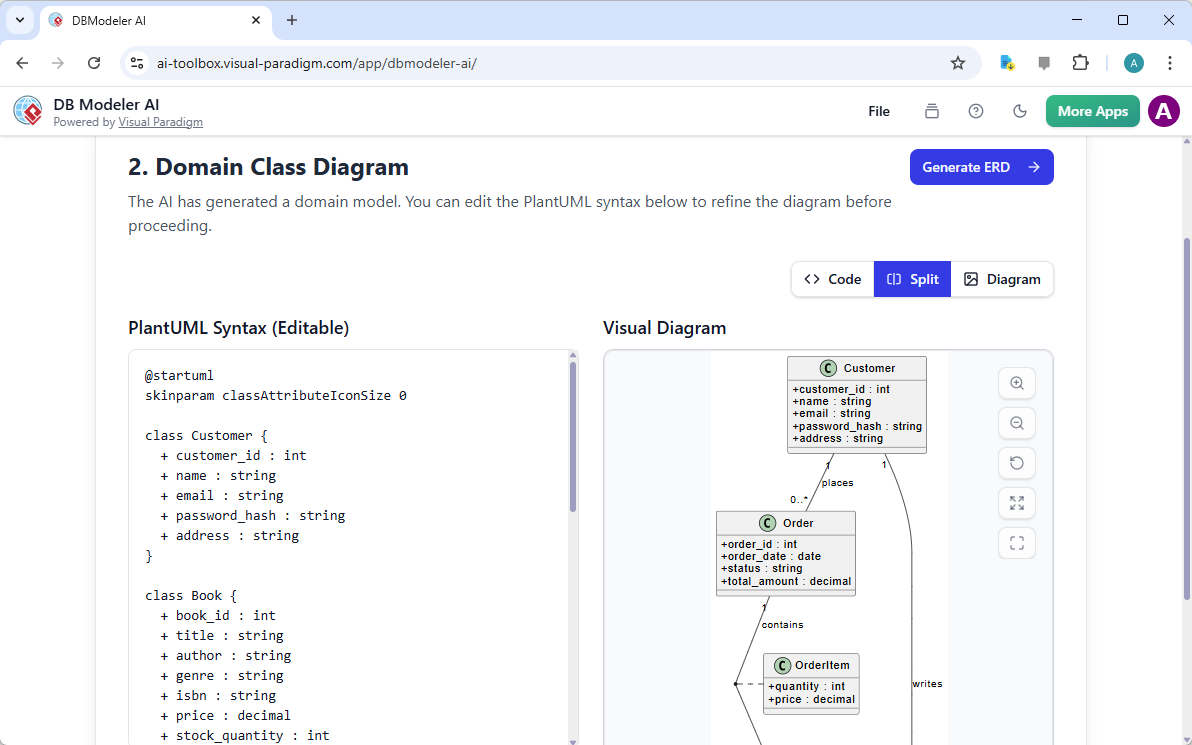Follow the Visual Paradigm link
1192x745 pixels.
(x=160, y=122)
